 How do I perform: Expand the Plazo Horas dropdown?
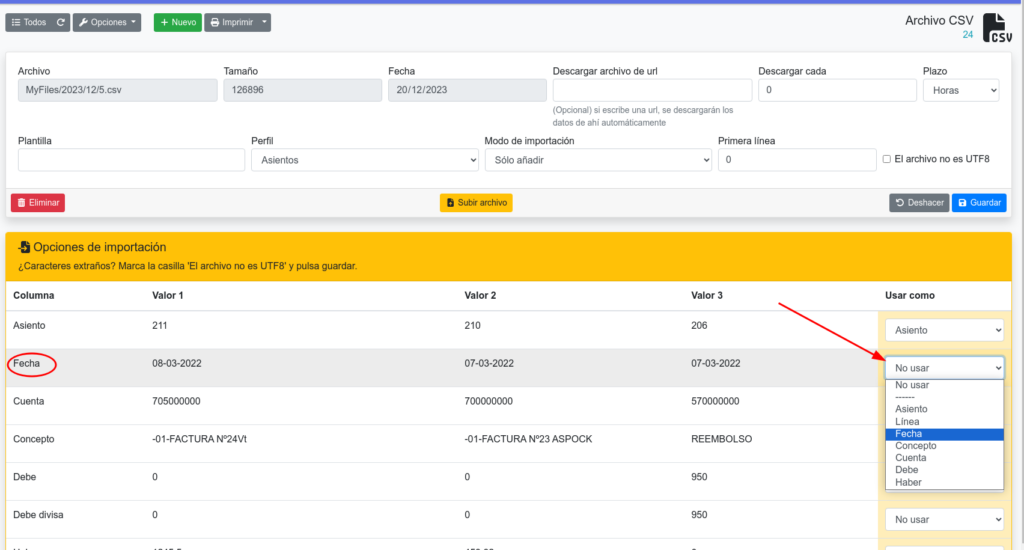pyautogui.click(x=960, y=90)
